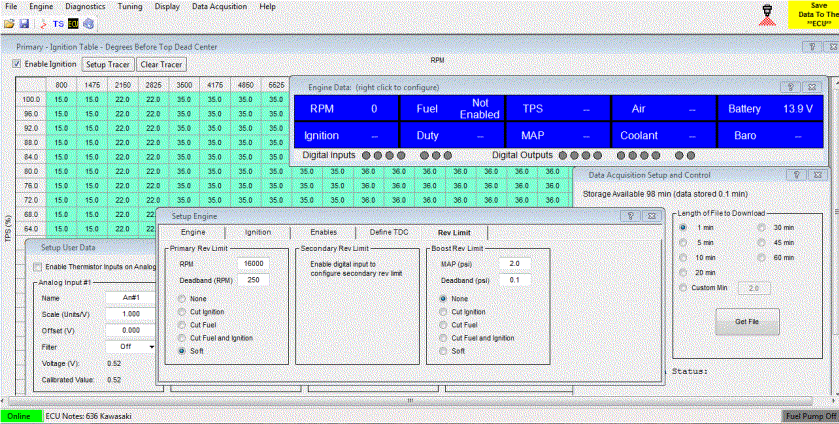Edit the Boost MAP (psi) field
This screenshot has width=839, height=424.
(x=515, y=263)
